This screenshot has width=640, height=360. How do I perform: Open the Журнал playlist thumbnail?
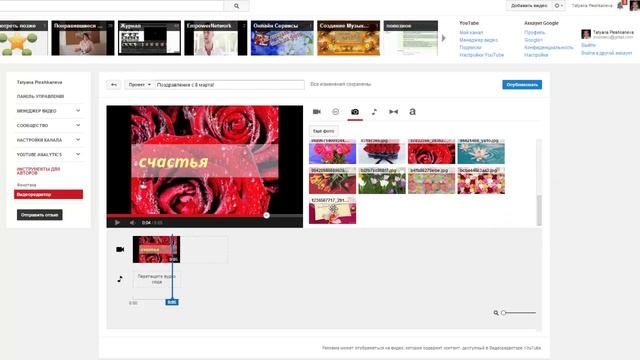pyautogui.click(x=149, y=38)
